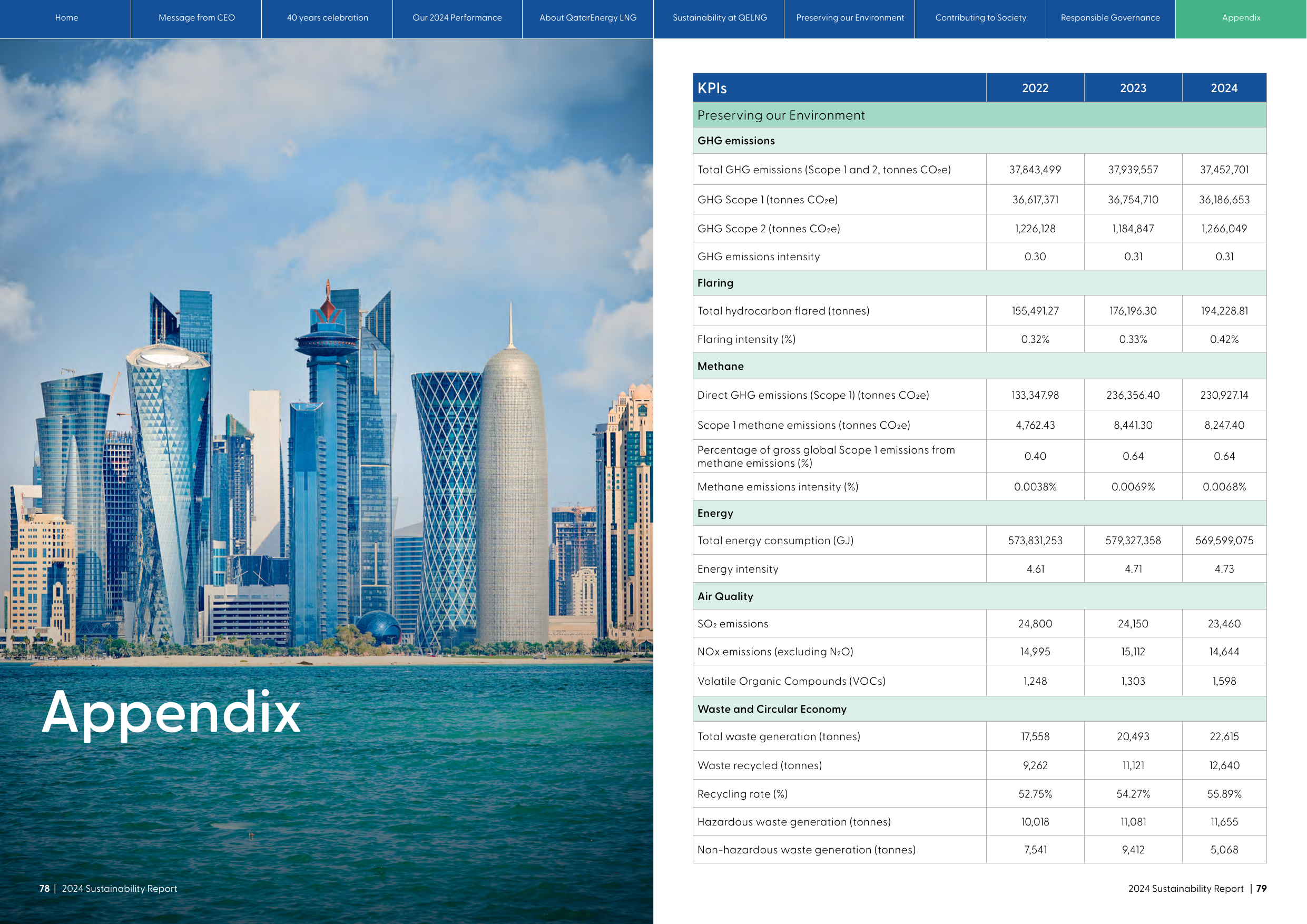Image resolution: width=1307 pixels, height=924 pixels.
Task: Select Waste and Circular Economy subheading
Action: [772, 709]
